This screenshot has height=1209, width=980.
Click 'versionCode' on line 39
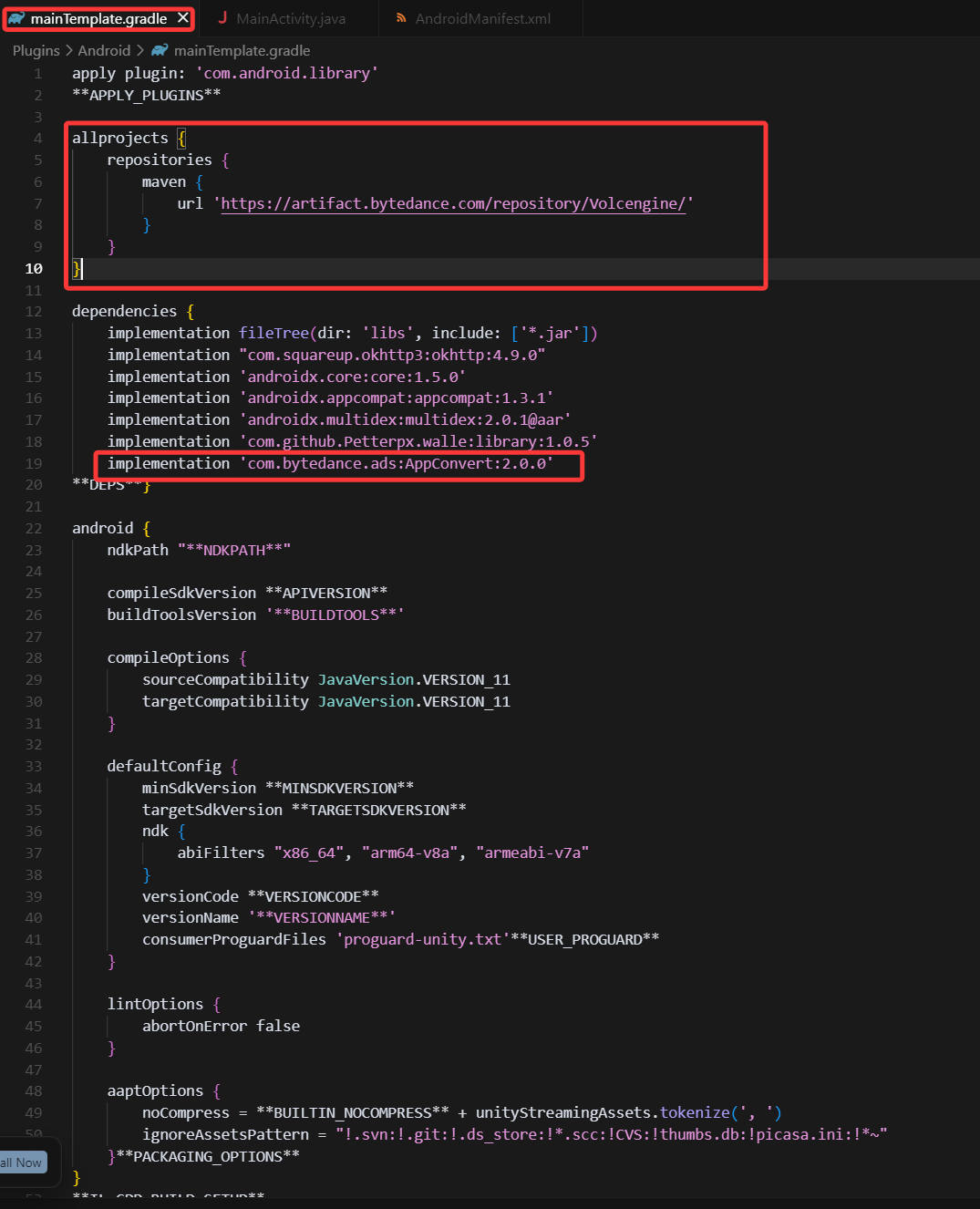coord(191,896)
